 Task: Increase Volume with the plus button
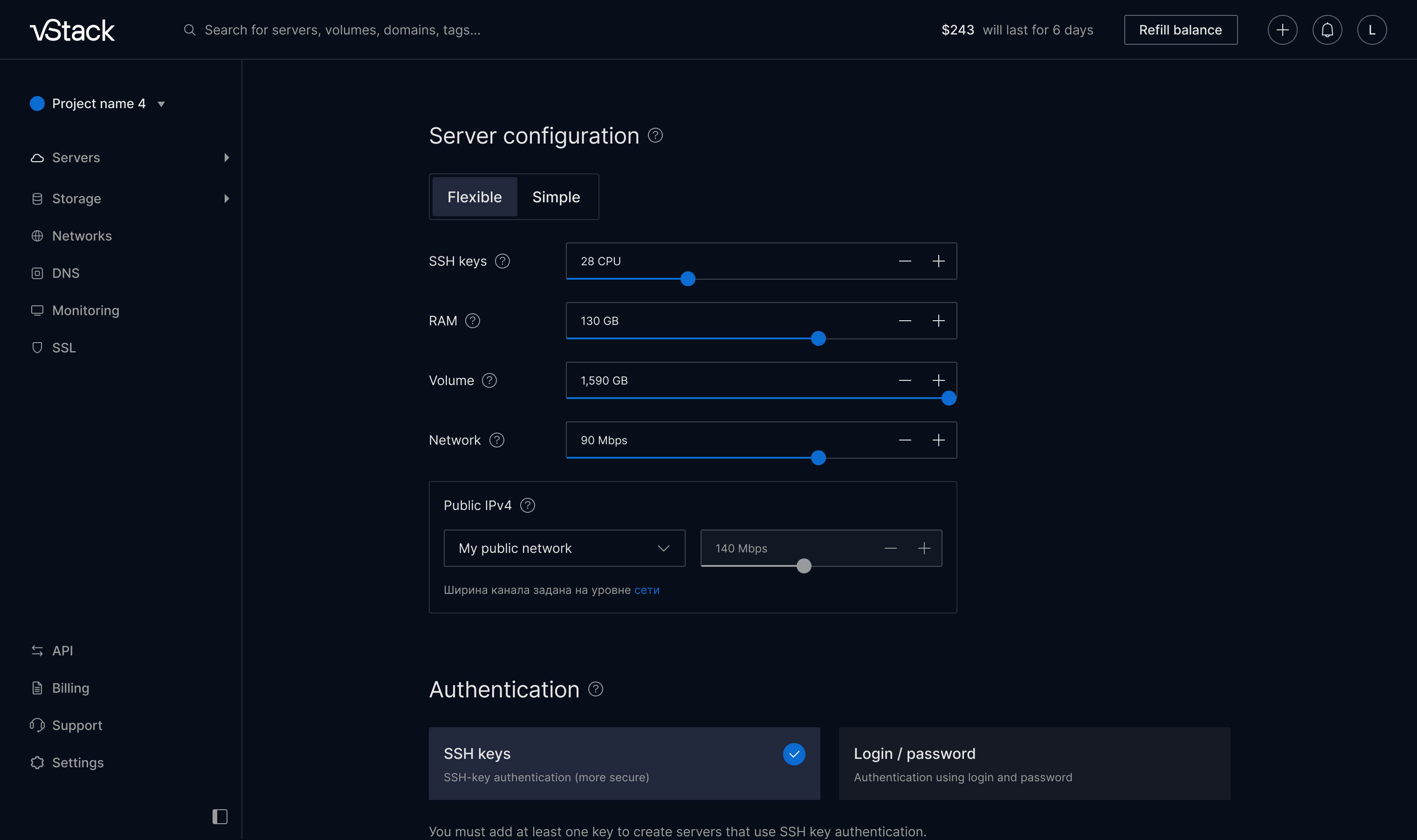(938, 380)
